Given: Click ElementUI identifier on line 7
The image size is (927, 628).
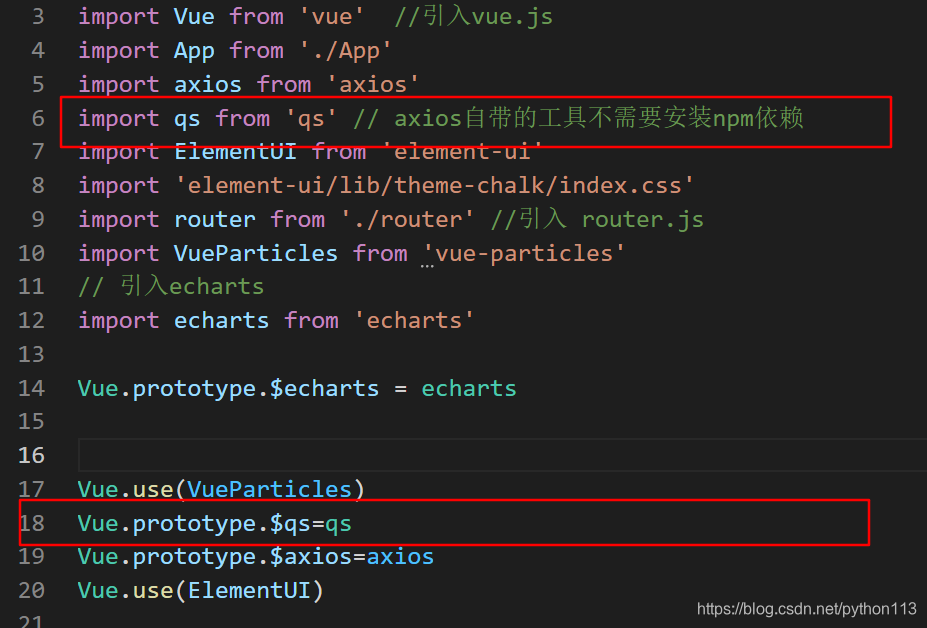Looking at the screenshot, I should [x=235, y=152].
